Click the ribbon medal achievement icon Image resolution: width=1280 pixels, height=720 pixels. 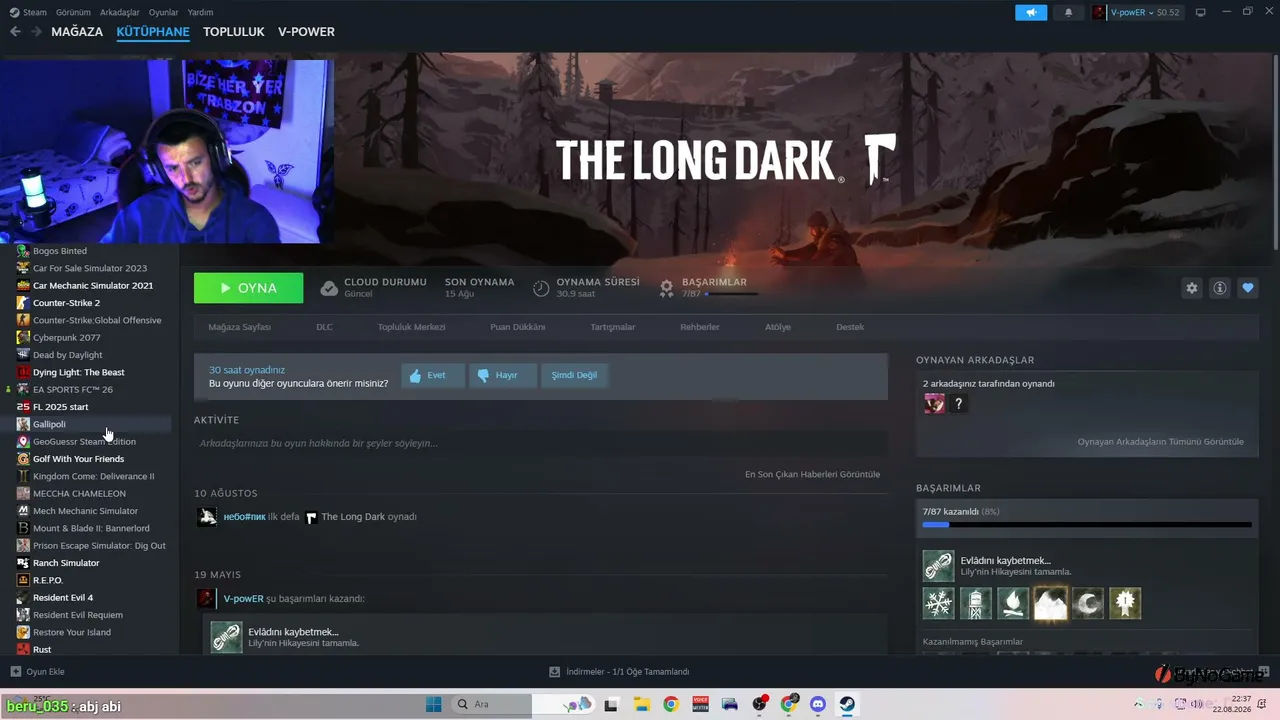point(1125,603)
